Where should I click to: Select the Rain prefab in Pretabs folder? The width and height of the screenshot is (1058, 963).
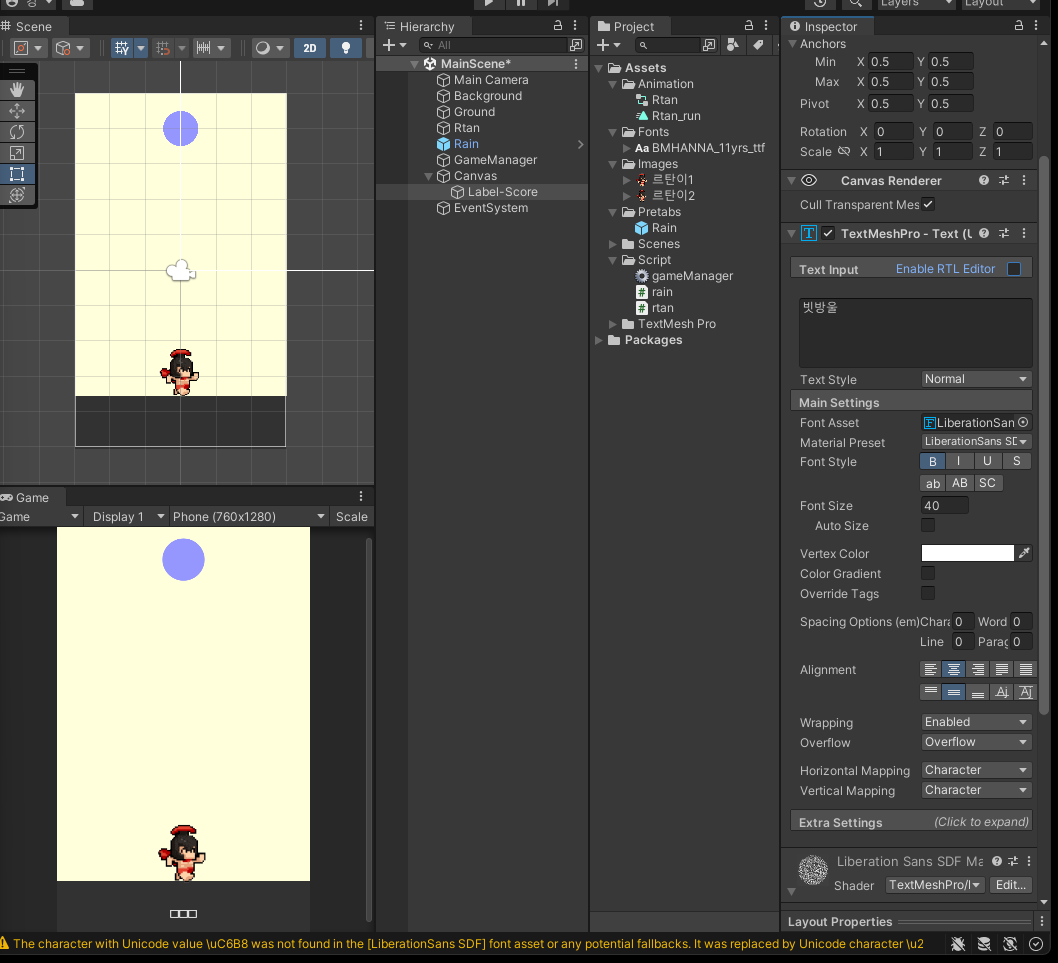click(664, 228)
